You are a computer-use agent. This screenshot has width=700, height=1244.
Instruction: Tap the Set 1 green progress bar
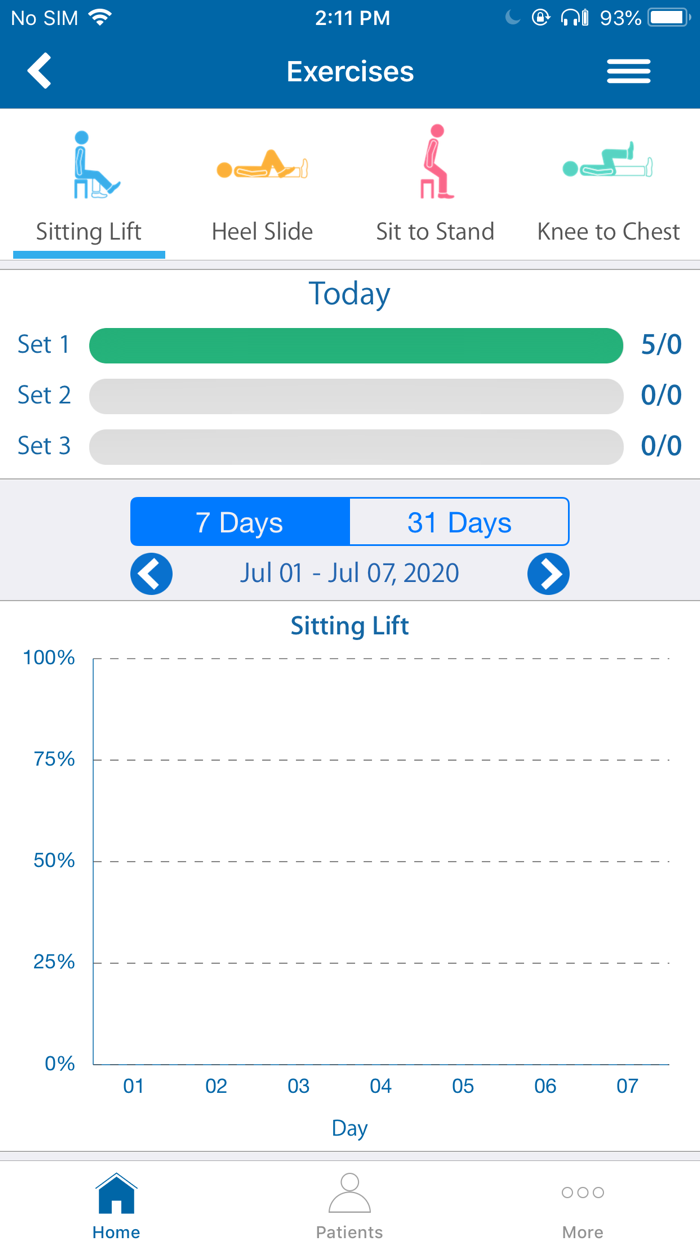[x=356, y=346]
